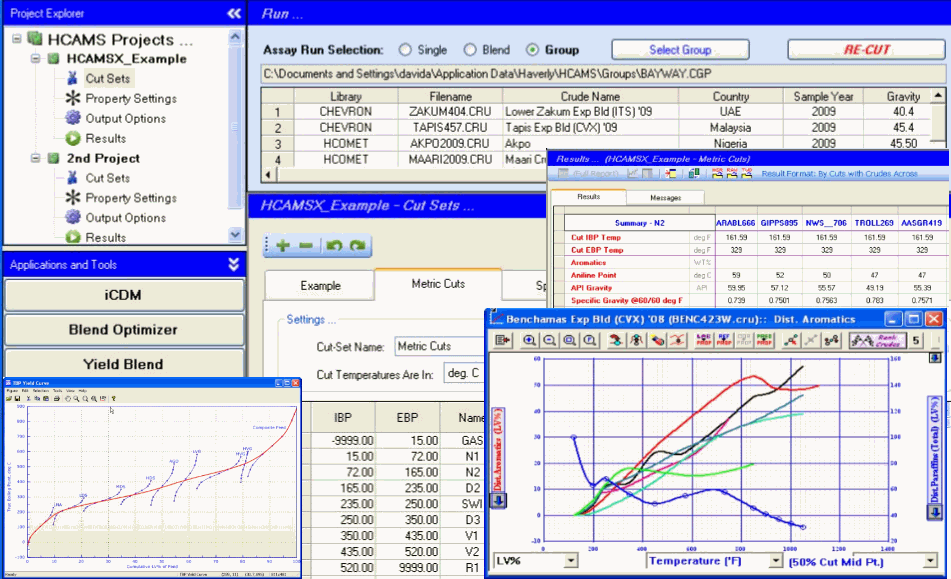Click the undo arrow in Cut Sets toolbar
Screen dimensions: 951x579
(334, 246)
